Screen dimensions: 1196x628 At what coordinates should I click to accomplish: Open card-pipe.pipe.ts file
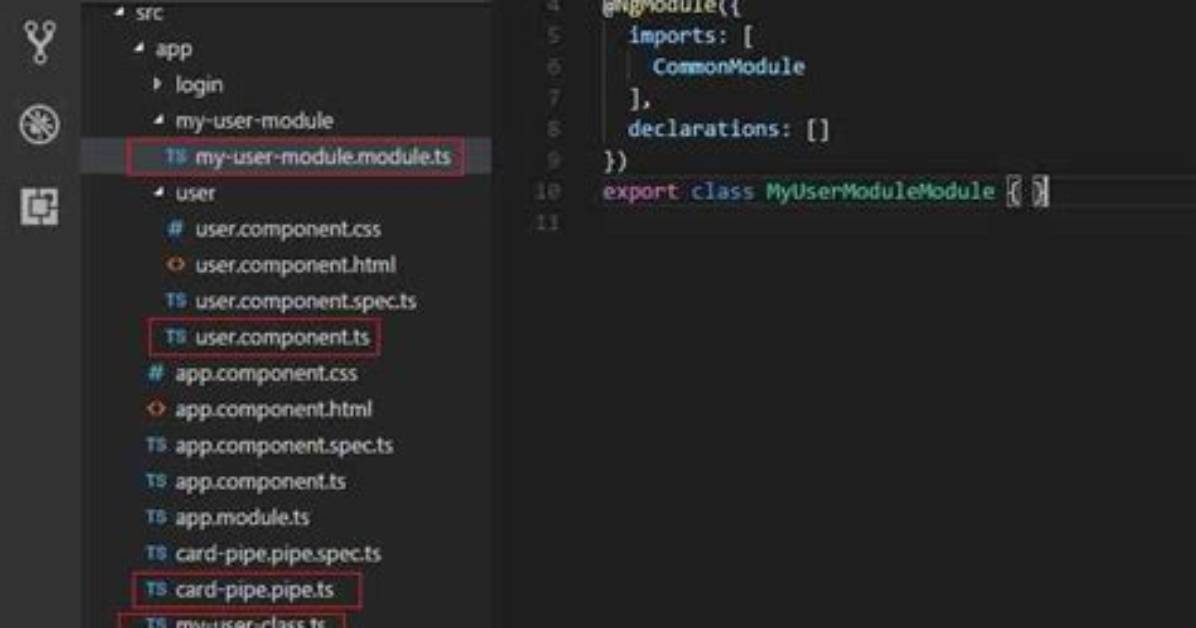[x=254, y=590]
